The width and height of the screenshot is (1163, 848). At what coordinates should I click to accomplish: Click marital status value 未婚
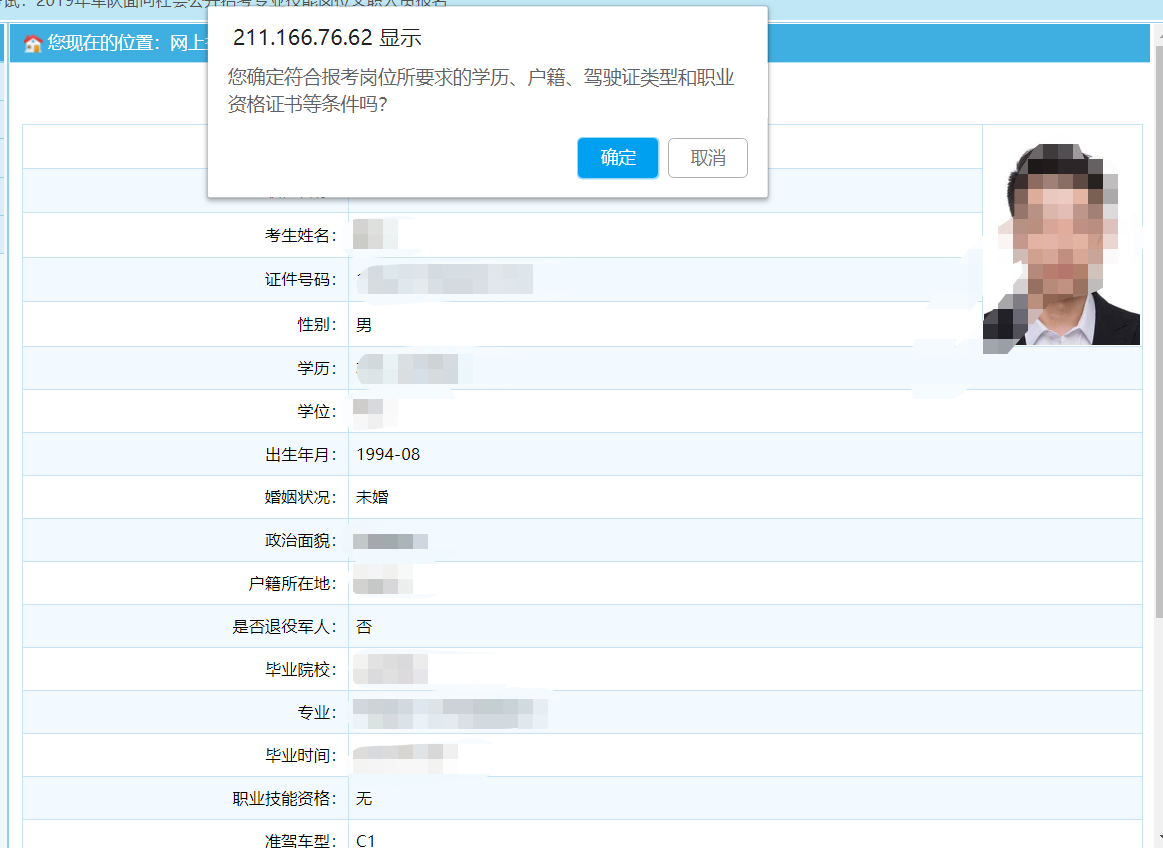[x=372, y=497]
